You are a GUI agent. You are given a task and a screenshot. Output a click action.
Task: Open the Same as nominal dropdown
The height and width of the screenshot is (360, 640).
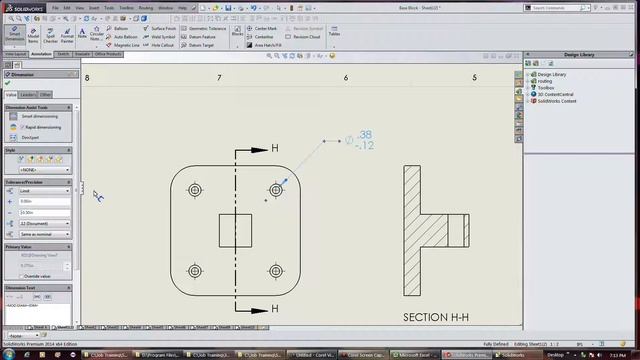click(44, 234)
